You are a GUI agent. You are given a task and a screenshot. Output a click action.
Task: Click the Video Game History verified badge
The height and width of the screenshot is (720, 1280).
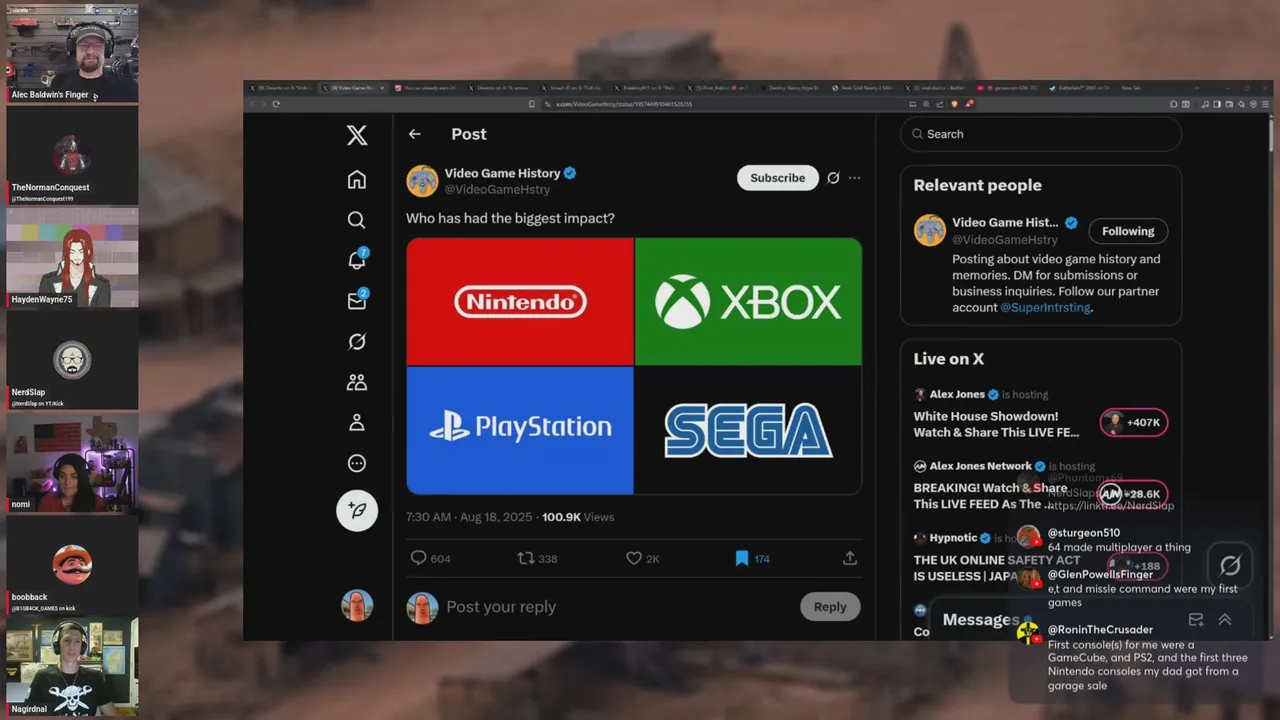pos(570,173)
